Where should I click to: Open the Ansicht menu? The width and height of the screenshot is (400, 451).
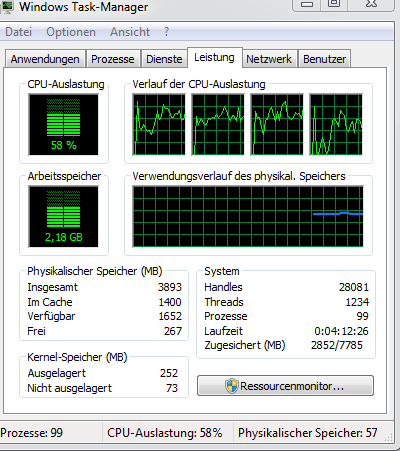130,32
